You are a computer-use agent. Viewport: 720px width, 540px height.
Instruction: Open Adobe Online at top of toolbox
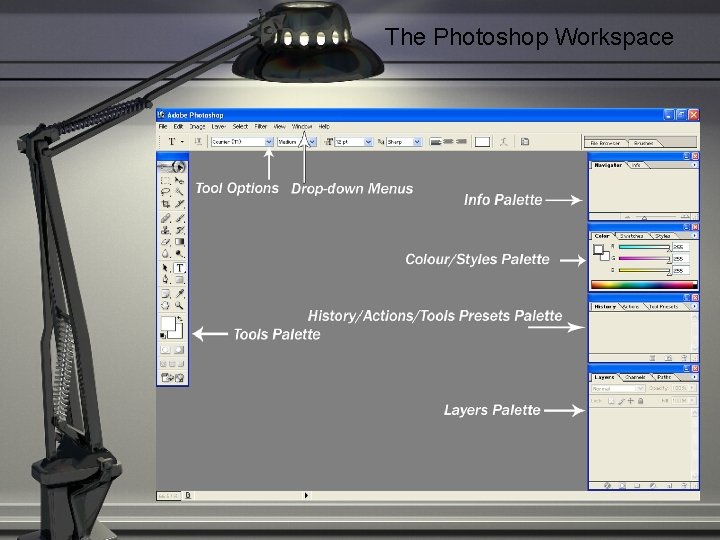click(x=172, y=167)
